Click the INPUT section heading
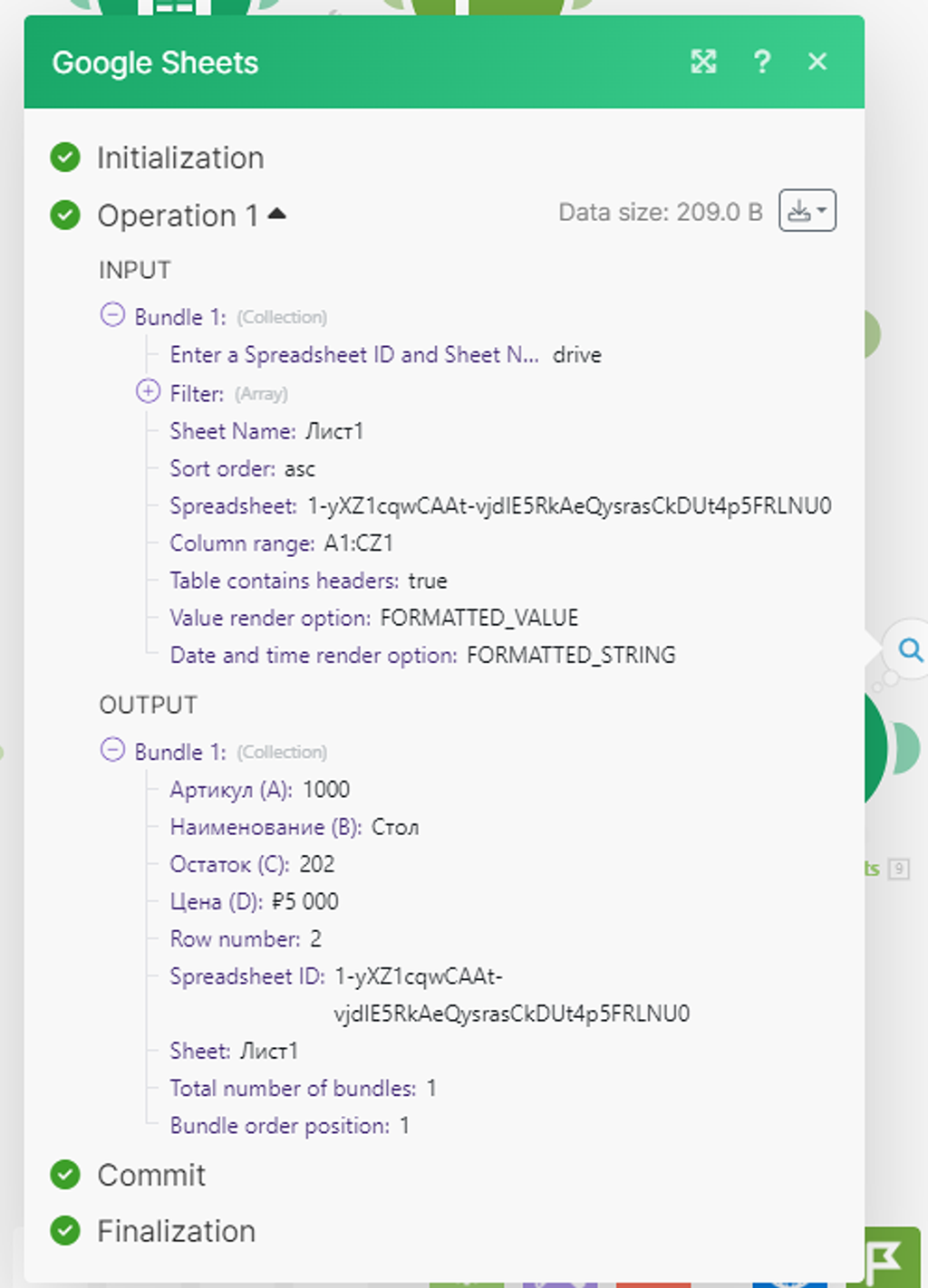The image size is (928, 1288). (135, 270)
